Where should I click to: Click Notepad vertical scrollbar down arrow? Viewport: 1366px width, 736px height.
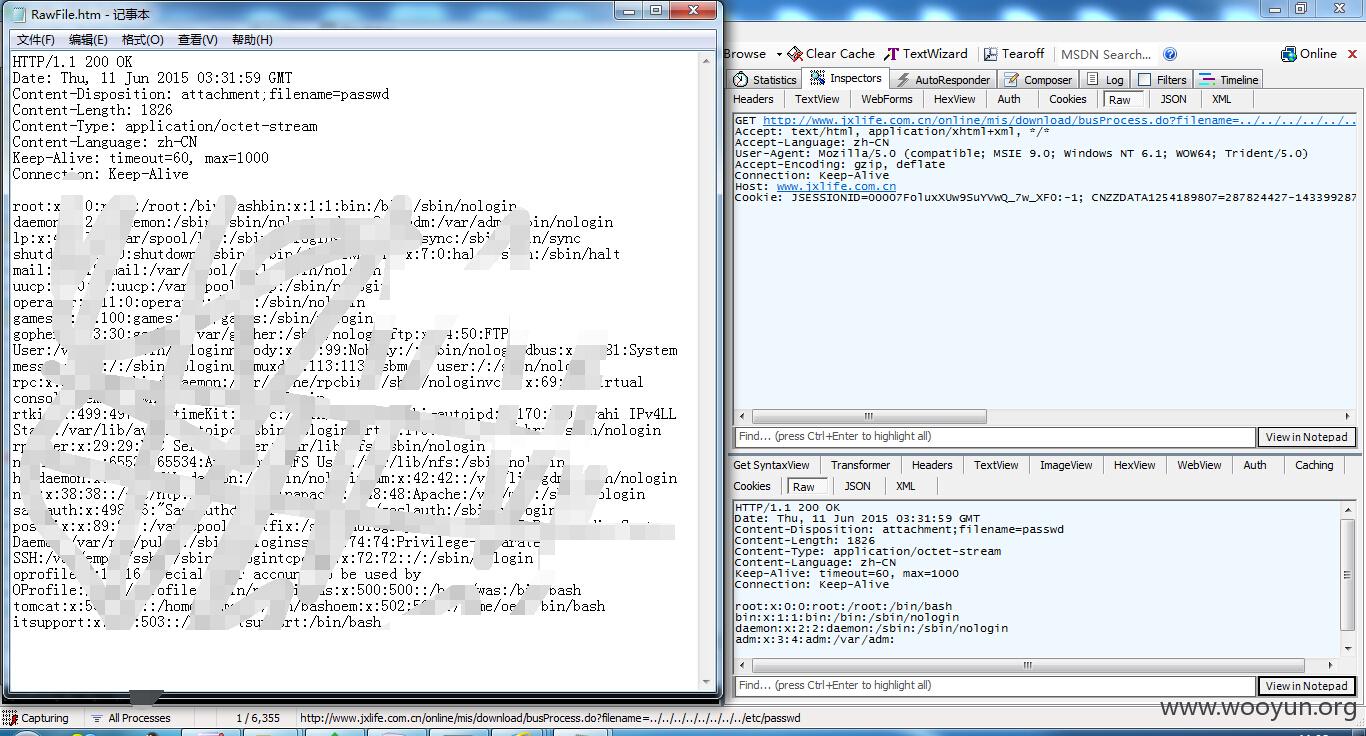[706, 682]
